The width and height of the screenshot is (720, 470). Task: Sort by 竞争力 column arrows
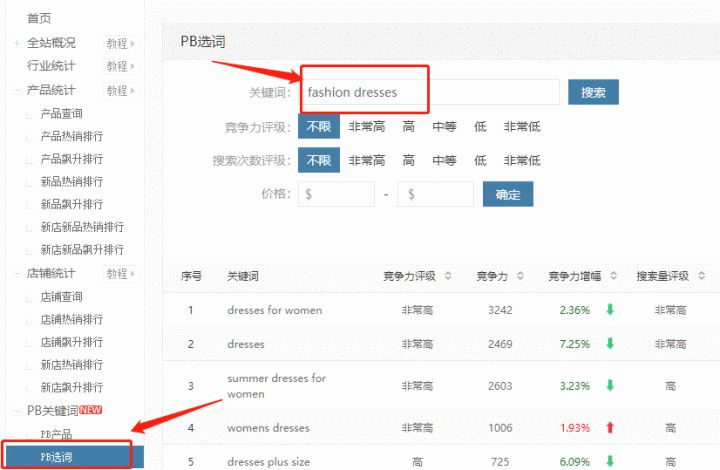click(520, 276)
